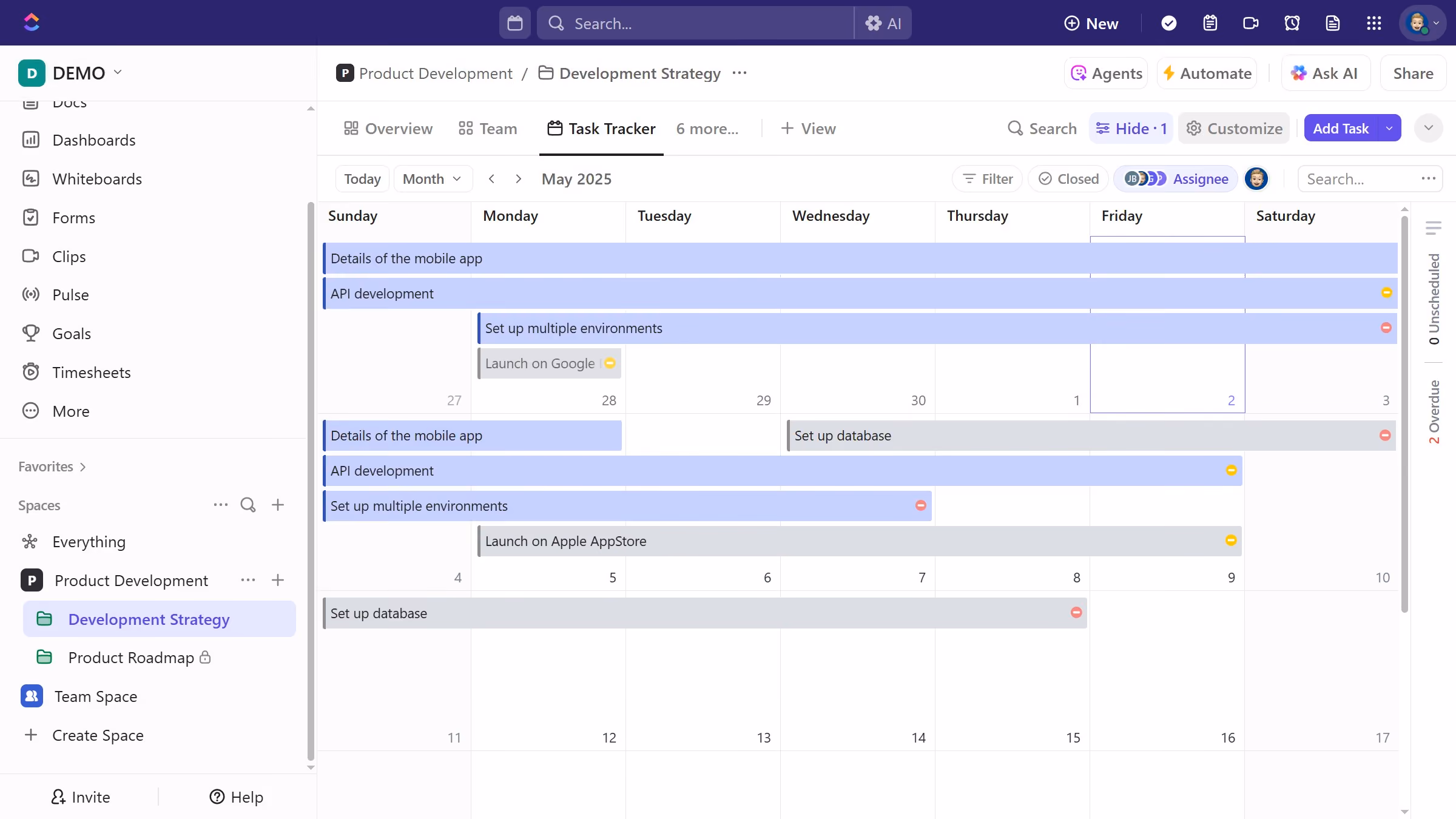Click the Automate button
This screenshot has width=1456, height=819.
[x=1207, y=73]
